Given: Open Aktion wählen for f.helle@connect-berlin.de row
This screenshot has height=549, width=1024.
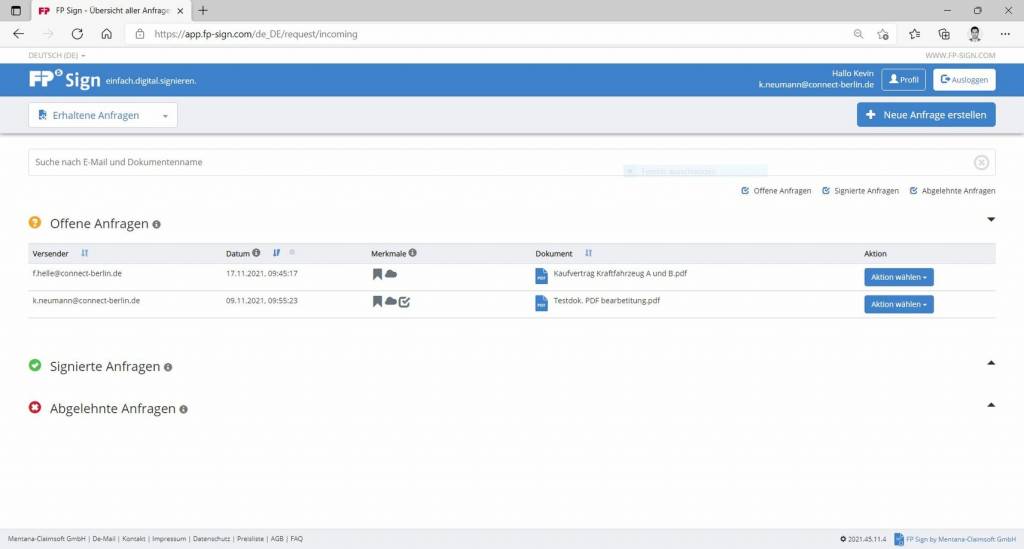Looking at the screenshot, I should pos(898,277).
